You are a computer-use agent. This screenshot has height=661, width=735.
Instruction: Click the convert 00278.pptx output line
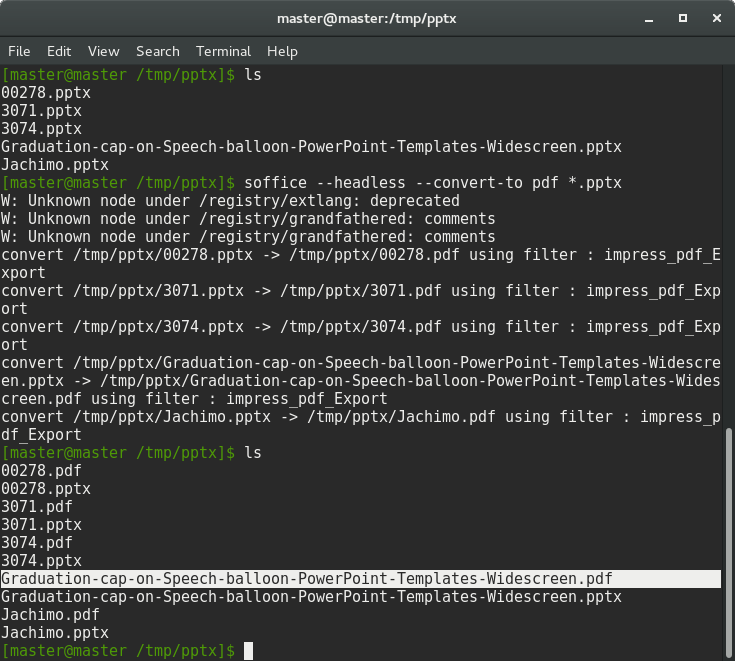[360, 263]
